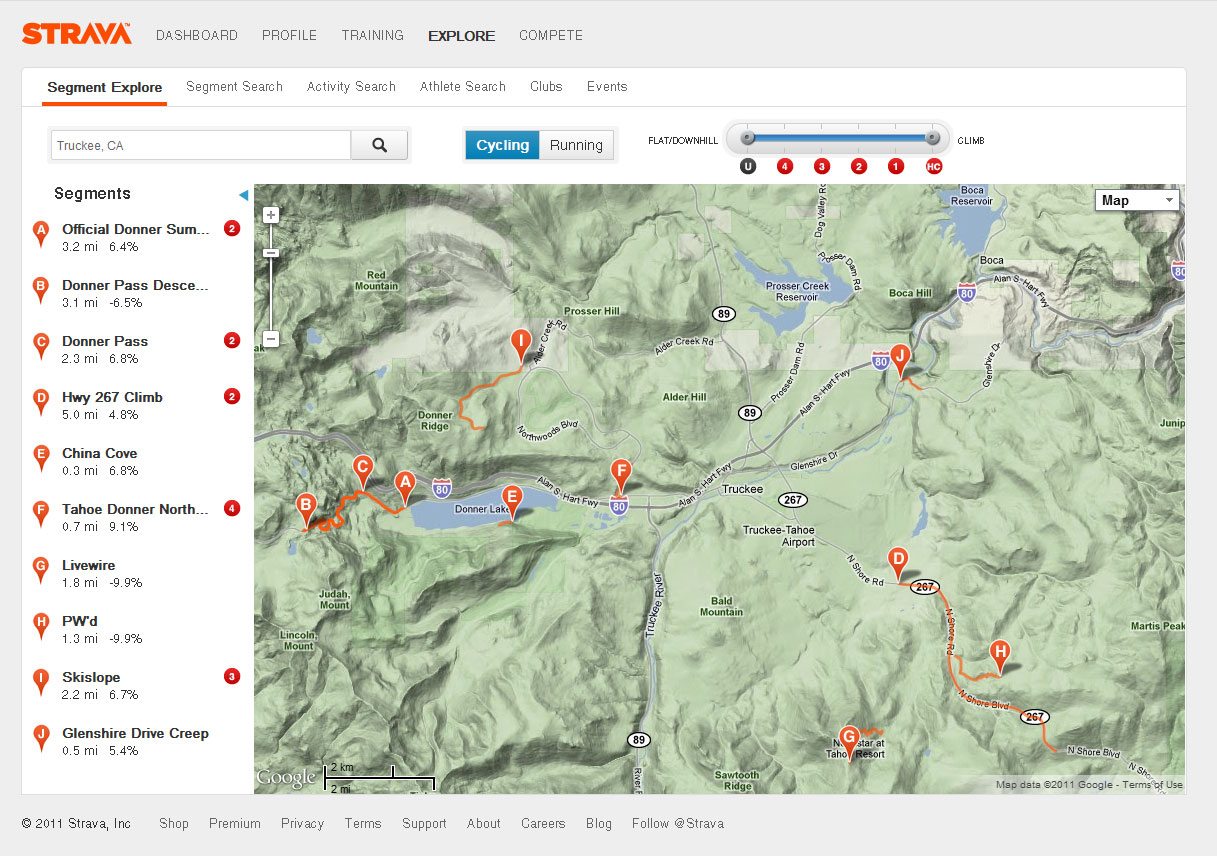Click the category 4 climb marker

pos(785,166)
